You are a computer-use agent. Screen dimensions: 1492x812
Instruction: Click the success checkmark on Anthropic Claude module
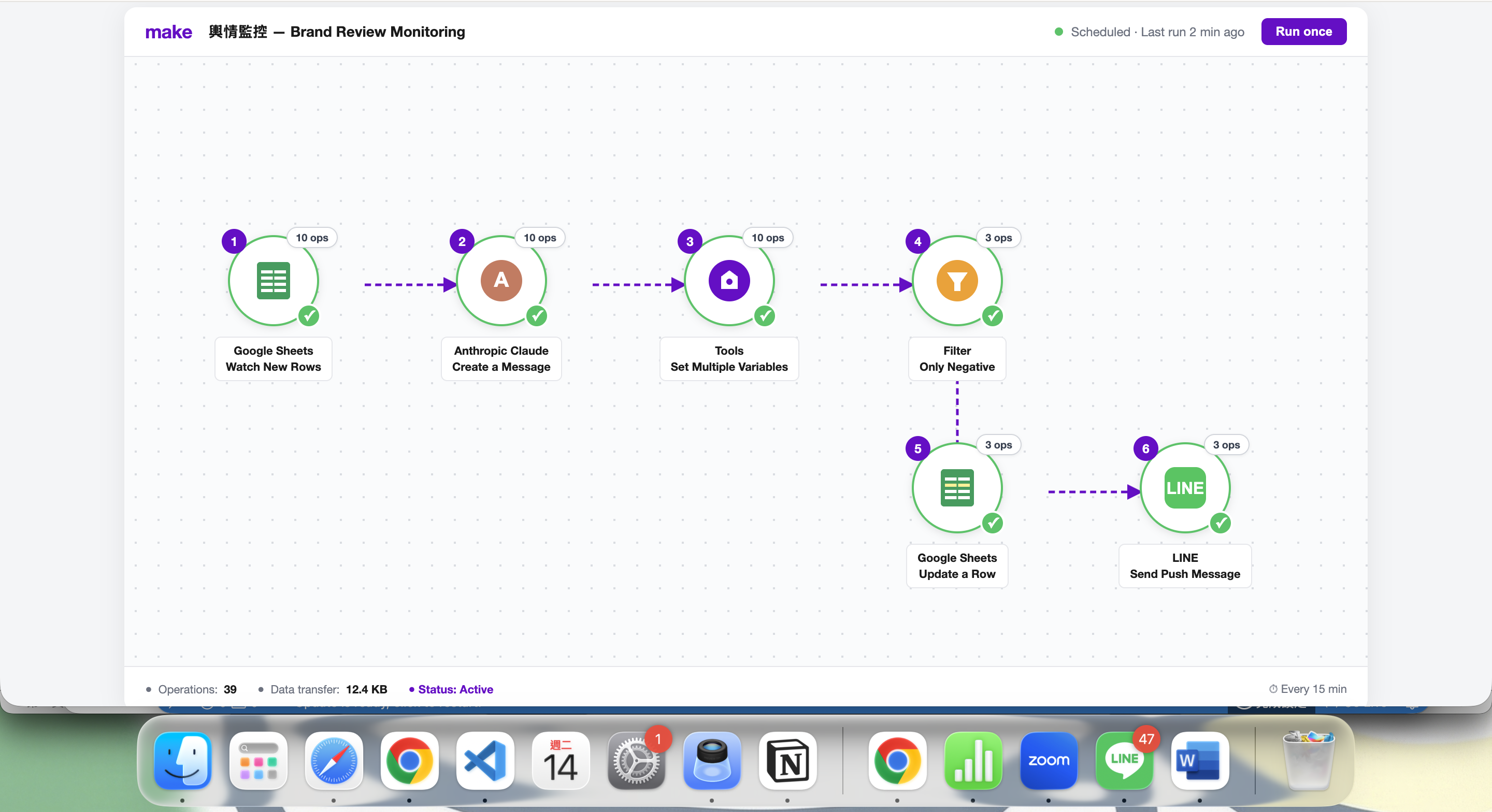pyautogui.click(x=537, y=316)
